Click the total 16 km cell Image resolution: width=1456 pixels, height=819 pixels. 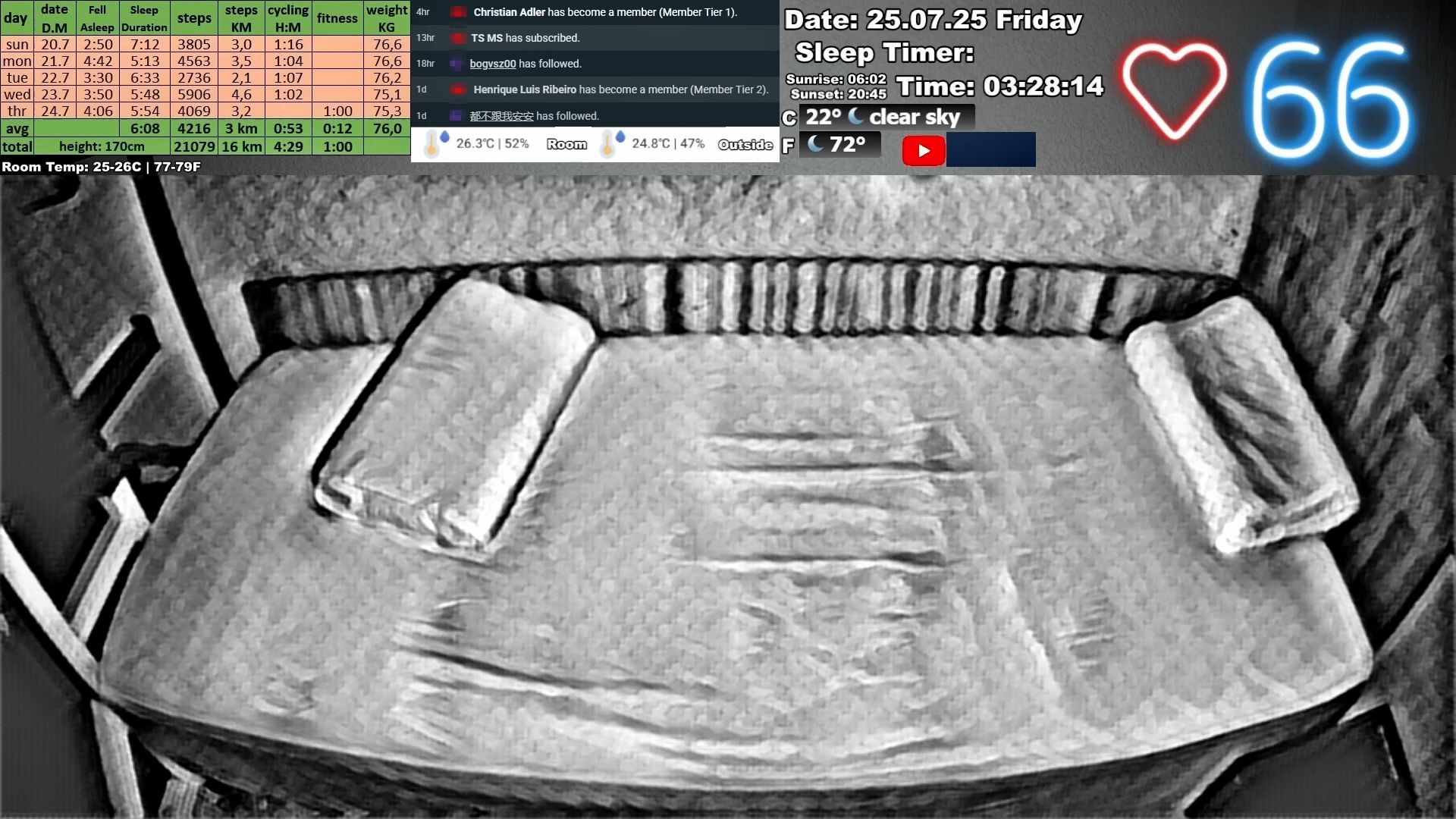pos(241,146)
